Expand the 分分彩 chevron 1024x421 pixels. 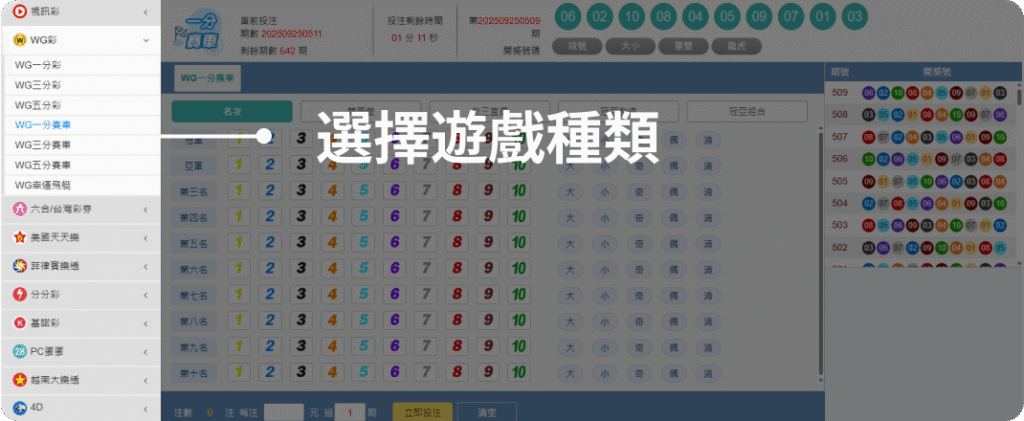pyautogui.click(x=146, y=294)
